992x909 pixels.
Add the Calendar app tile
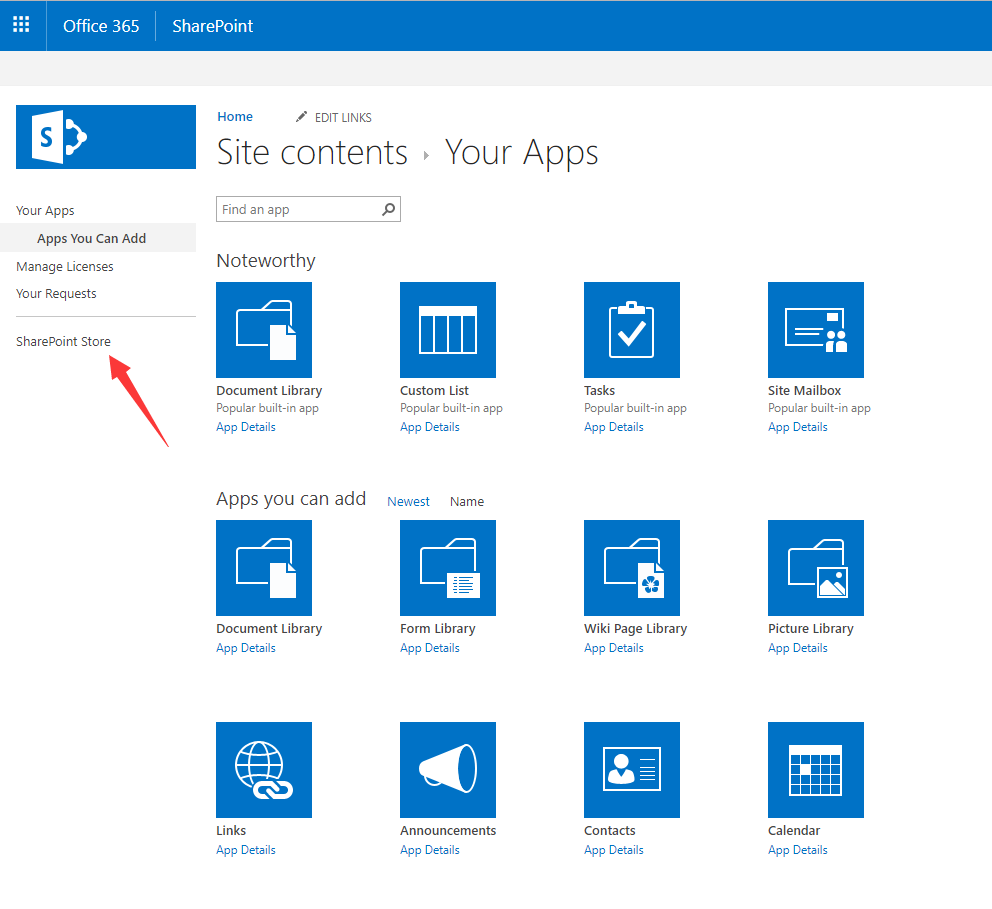click(815, 769)
